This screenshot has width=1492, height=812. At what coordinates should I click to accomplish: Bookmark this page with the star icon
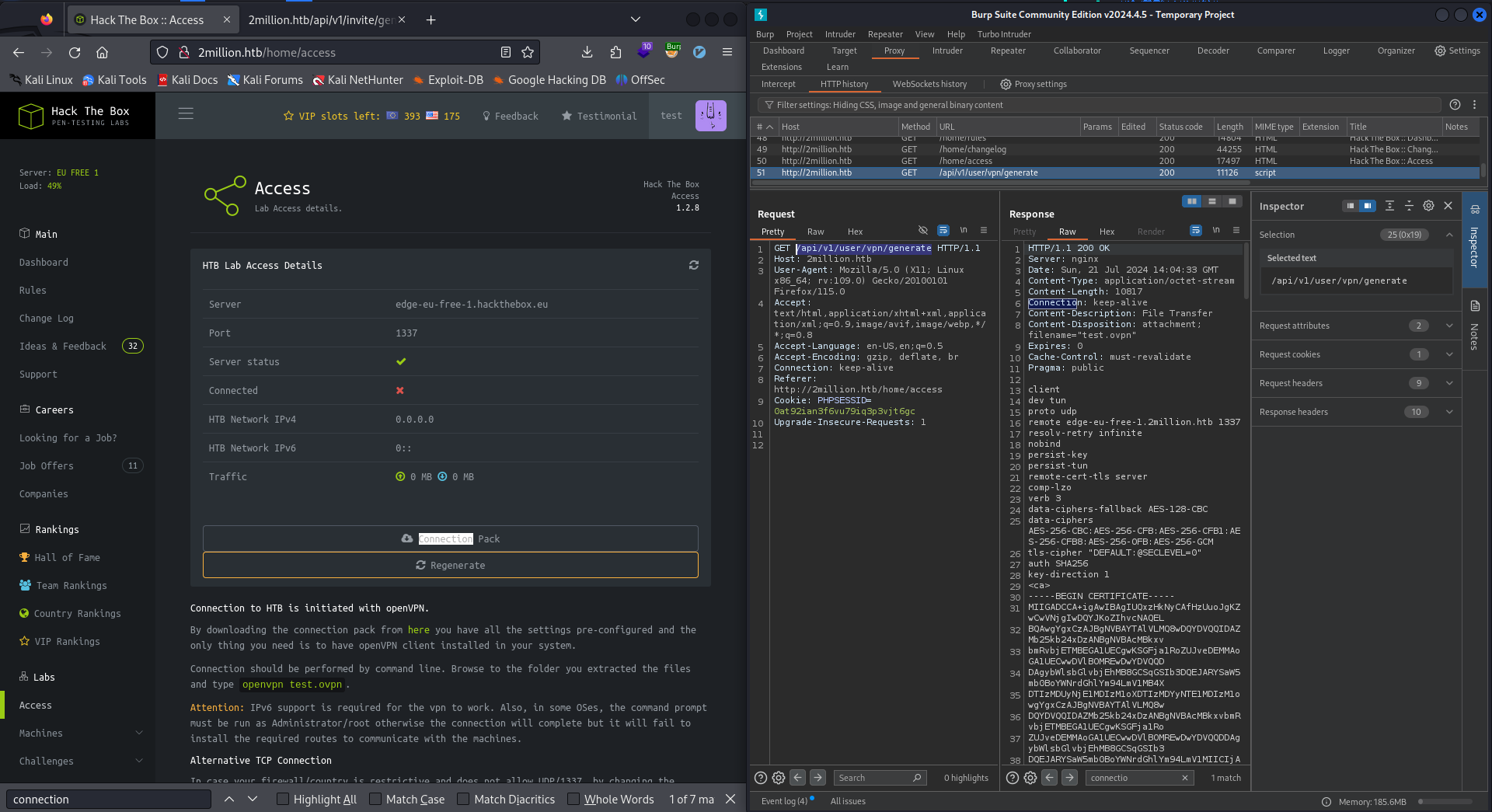(x=528, y=52)
